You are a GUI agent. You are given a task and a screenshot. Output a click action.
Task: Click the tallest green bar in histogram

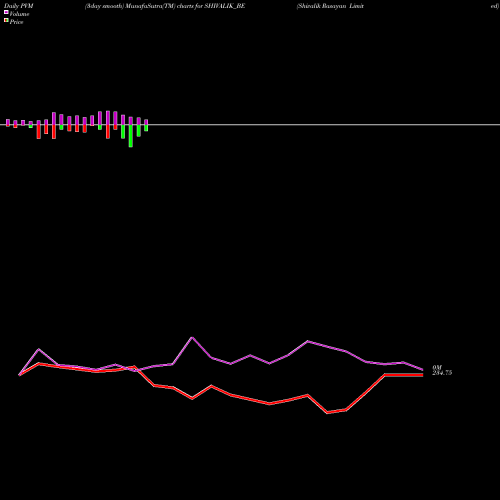point(131,136)
